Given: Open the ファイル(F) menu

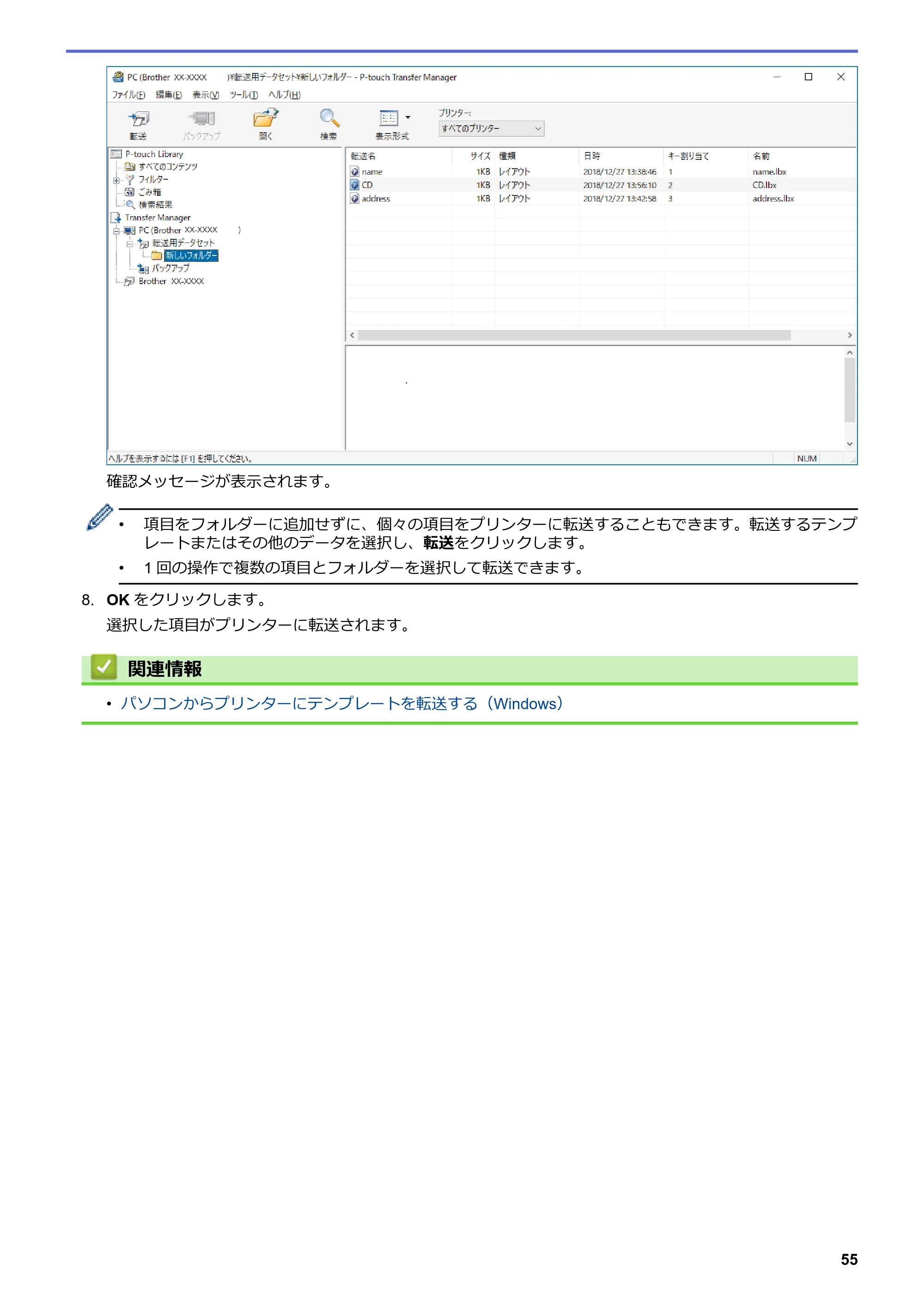Looking at the screenshot, I should point(128,95).
